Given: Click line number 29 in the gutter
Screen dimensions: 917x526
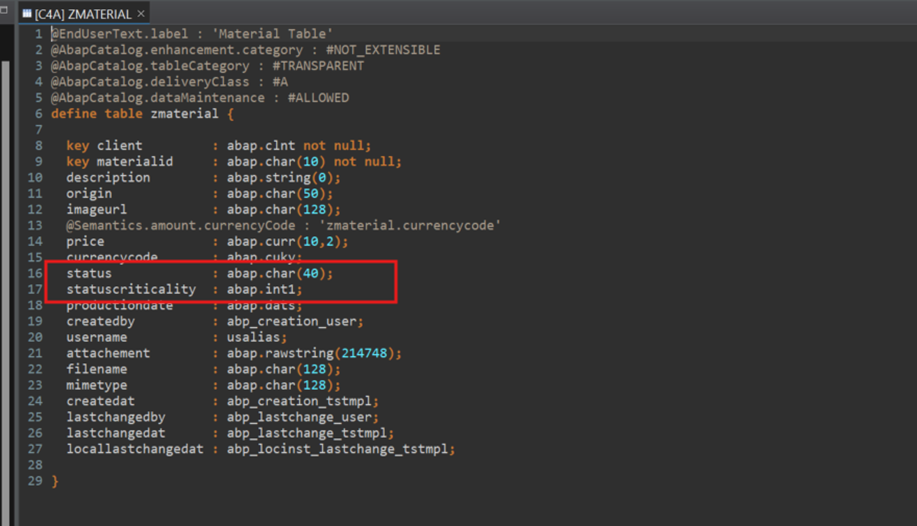Looking at the screenshot, I should pyautogui.click(x=38, y=481).
